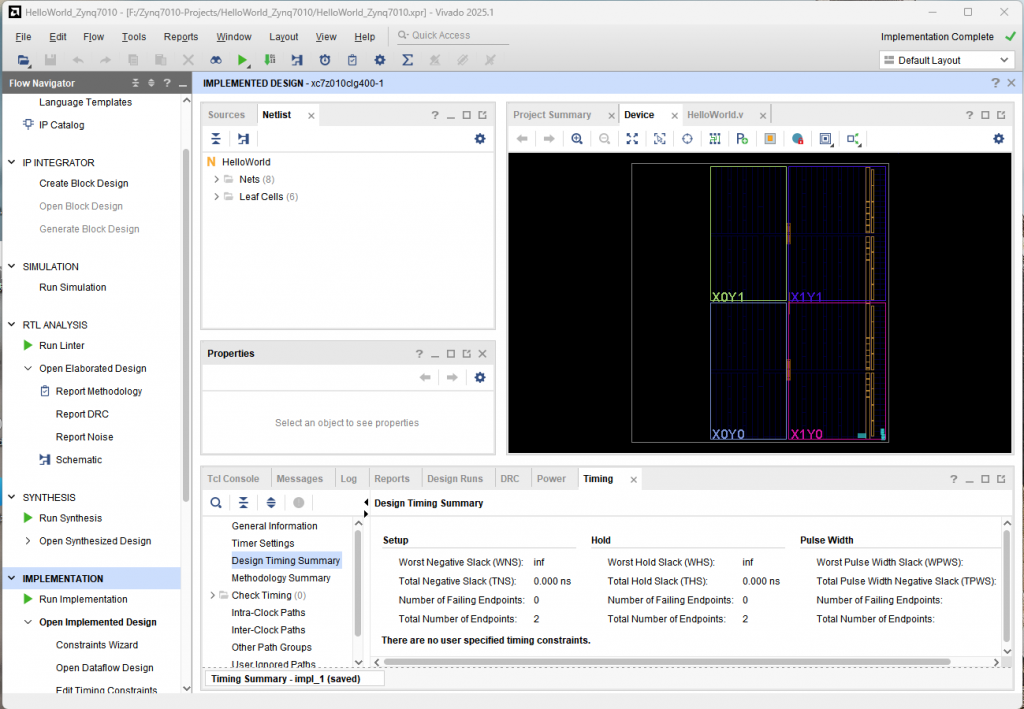Select Methodology Summary in timing tree
The width and height of the screenshot is (1024, 709).
pyautogui.click(x=281, y=578)
